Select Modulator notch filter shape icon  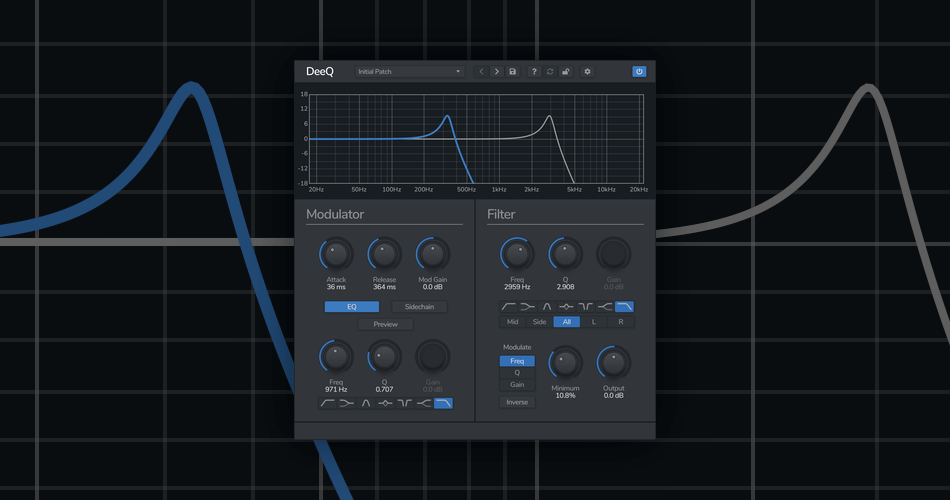coord(405,403)
